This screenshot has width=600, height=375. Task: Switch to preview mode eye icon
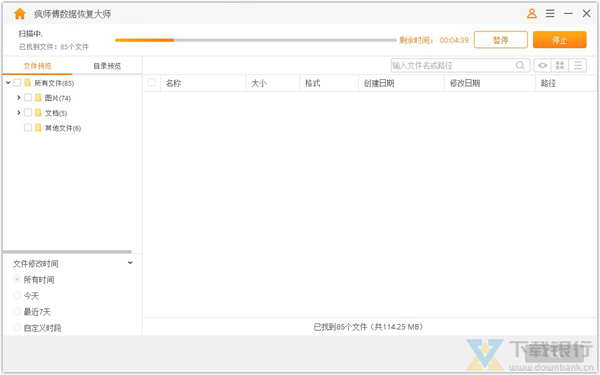(542, 65)
